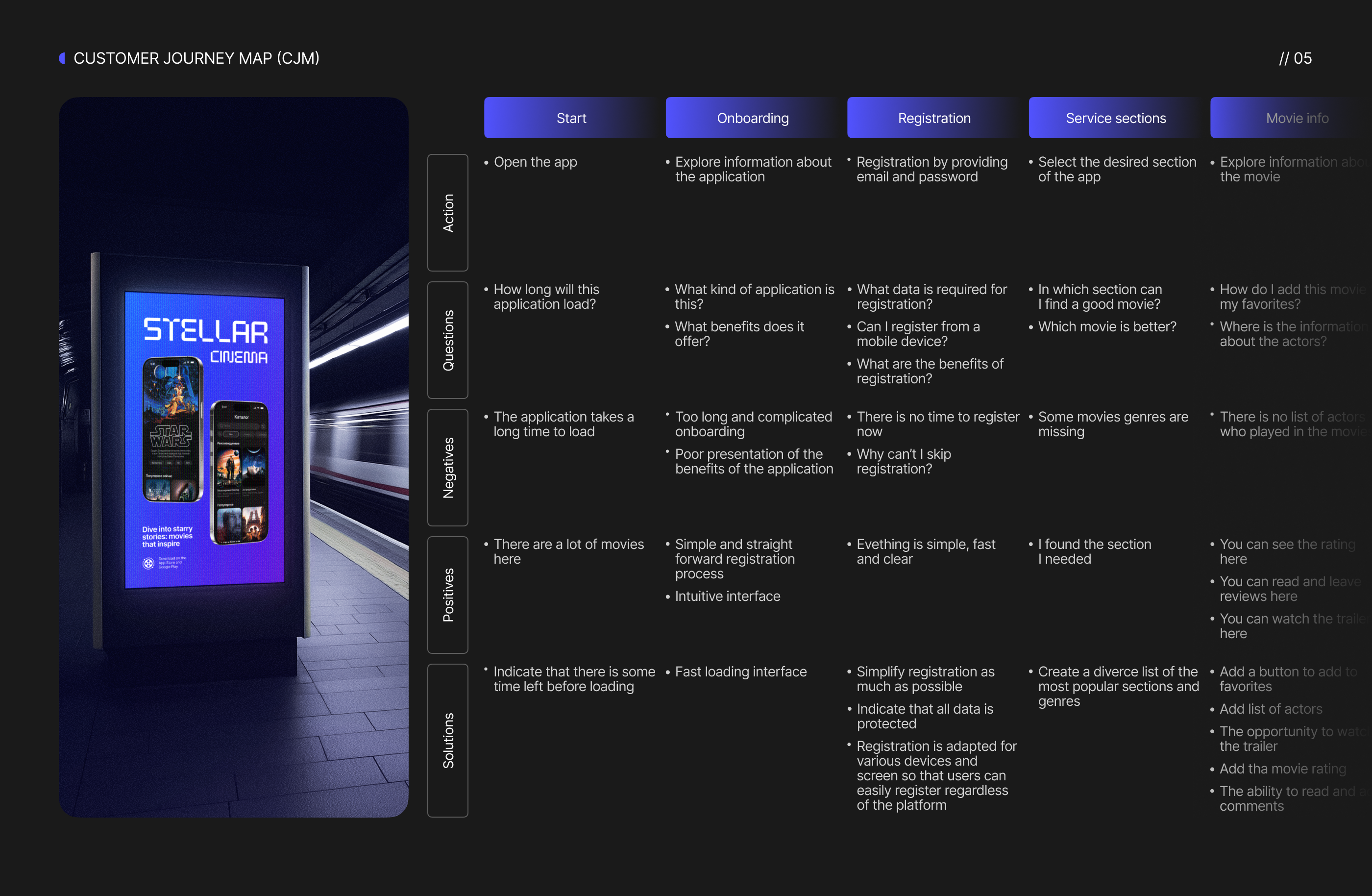Viewport: 1372px width, 896px height.
Task: Select the Stellar Cinema film reel logo icon
Action: (x=149, y=565)
